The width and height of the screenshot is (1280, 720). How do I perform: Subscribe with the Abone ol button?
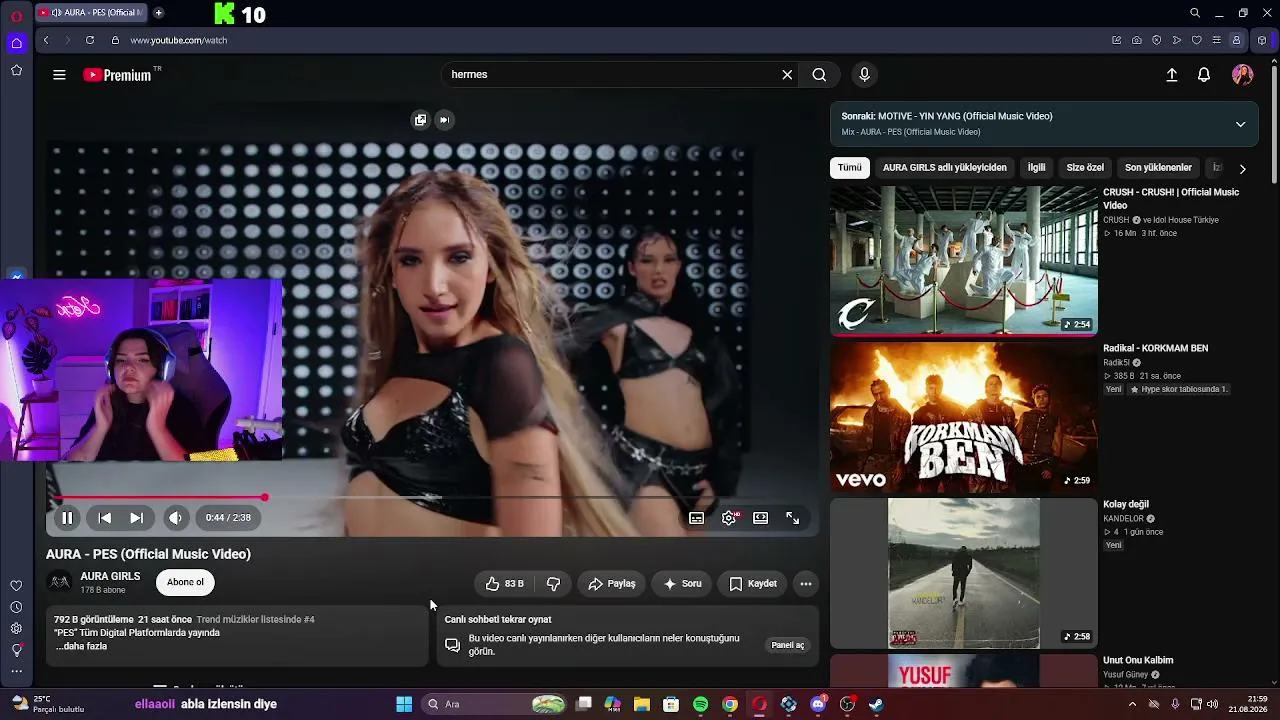(x=185, y=582)
